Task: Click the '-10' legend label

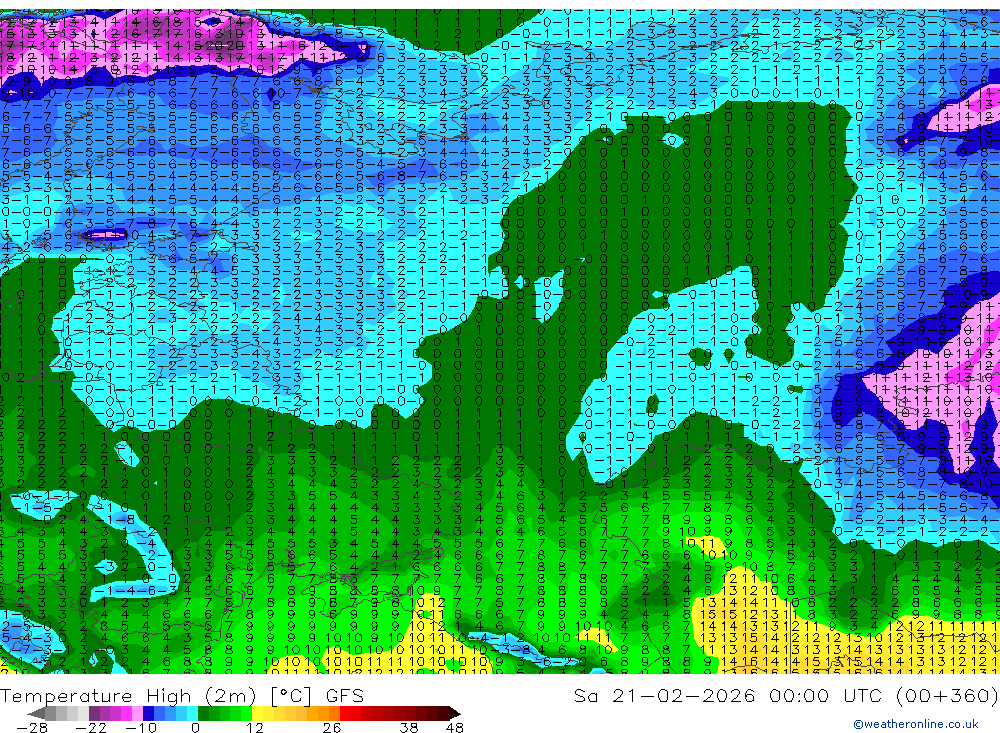Action: [141, 727]
